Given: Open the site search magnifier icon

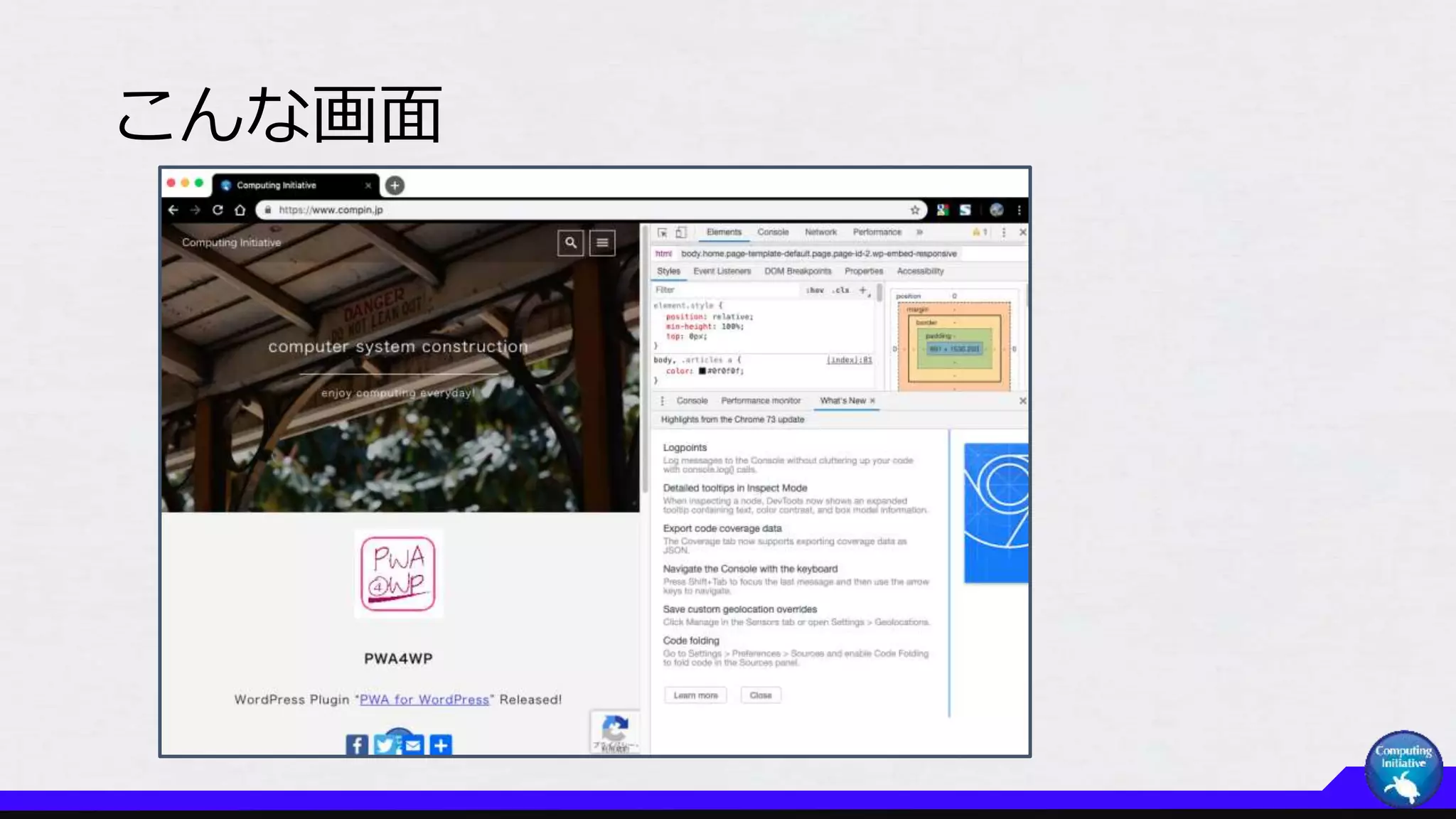Looking at the screenshot, I should click(x=571, y=242).
